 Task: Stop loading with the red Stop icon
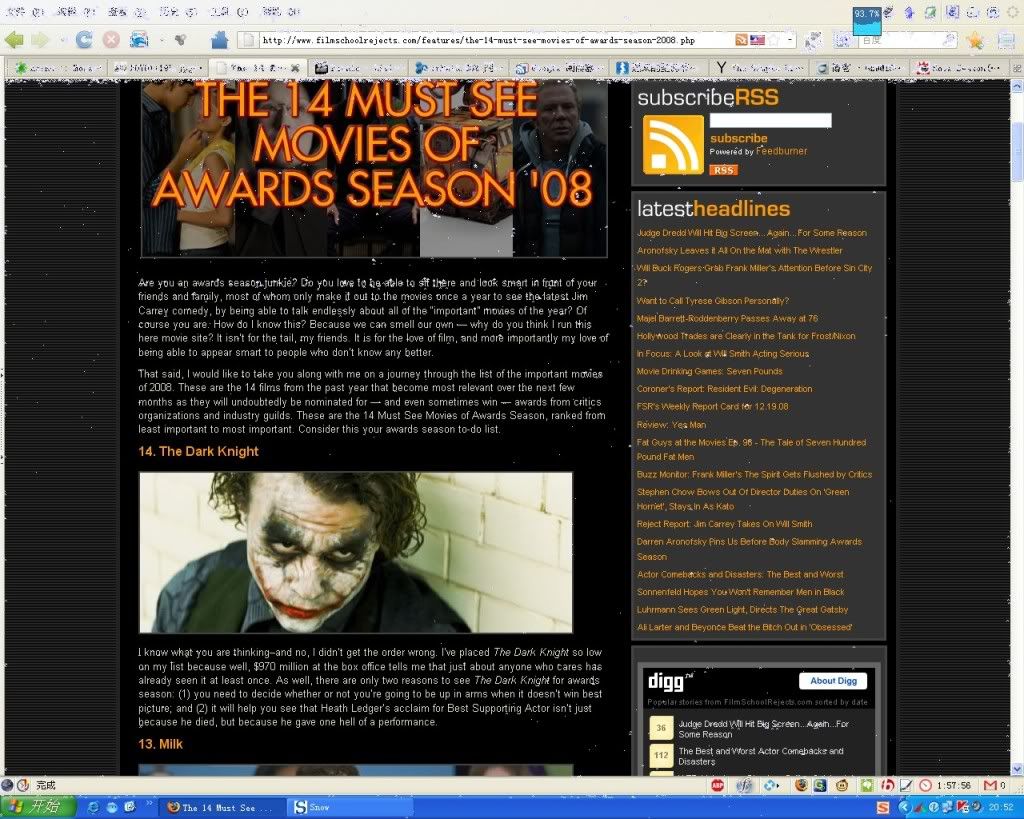click(112, 40)
